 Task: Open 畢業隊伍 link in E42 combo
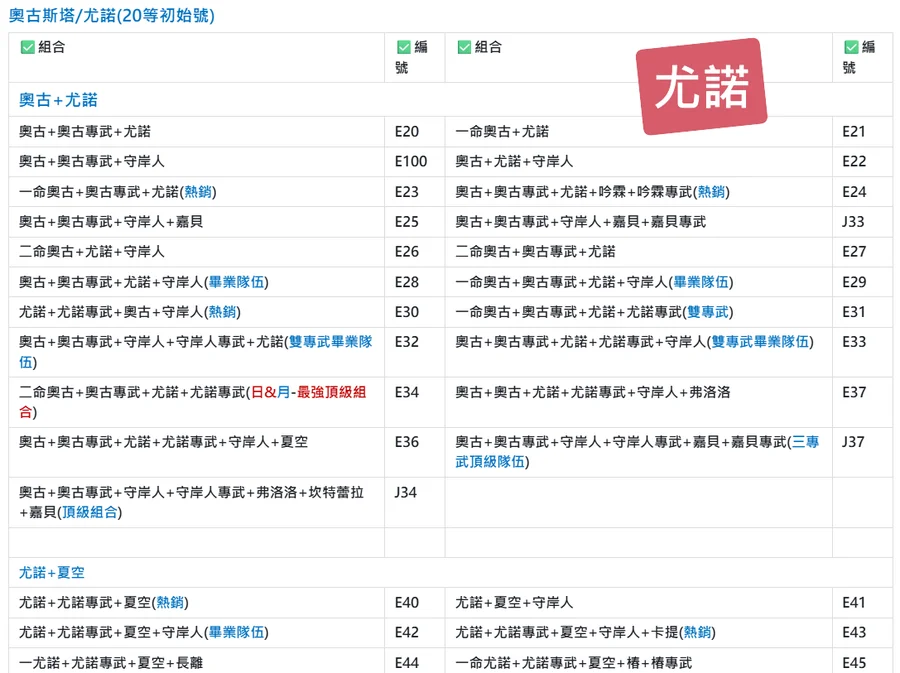236,632
